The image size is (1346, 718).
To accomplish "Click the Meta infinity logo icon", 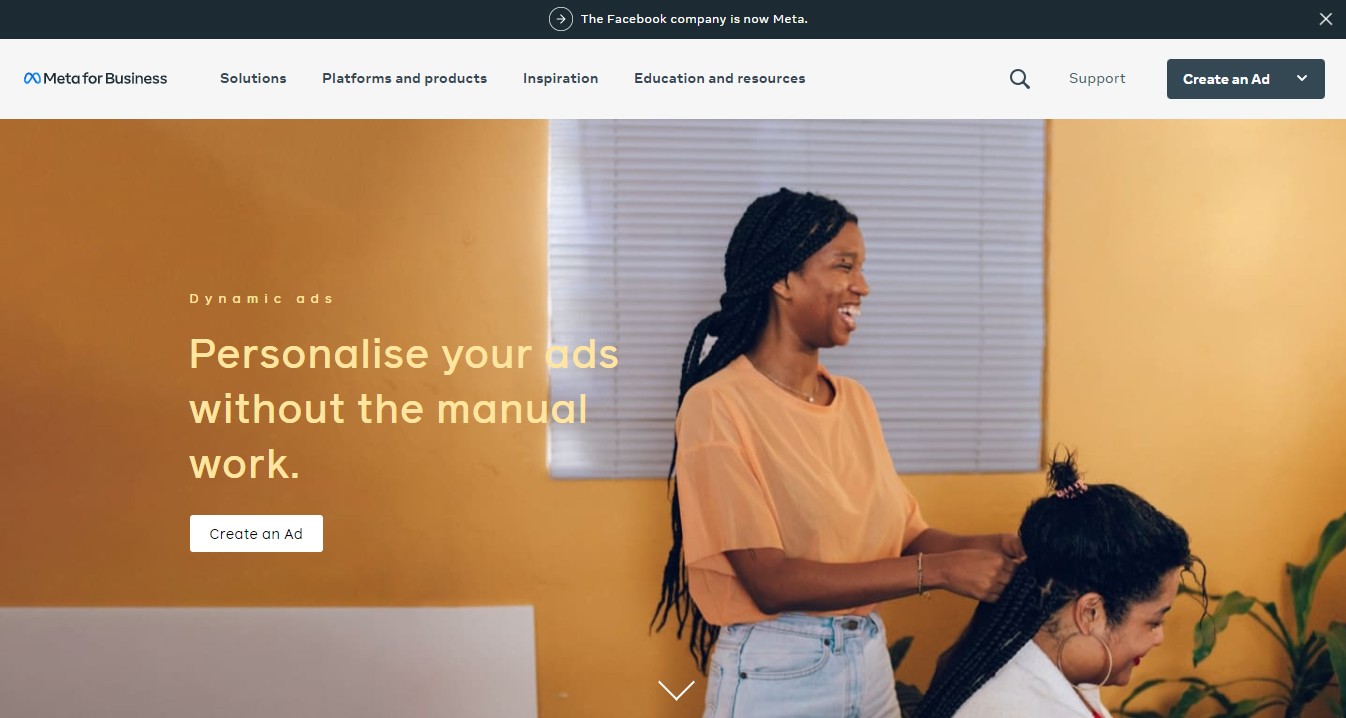I will click(32, 78).
